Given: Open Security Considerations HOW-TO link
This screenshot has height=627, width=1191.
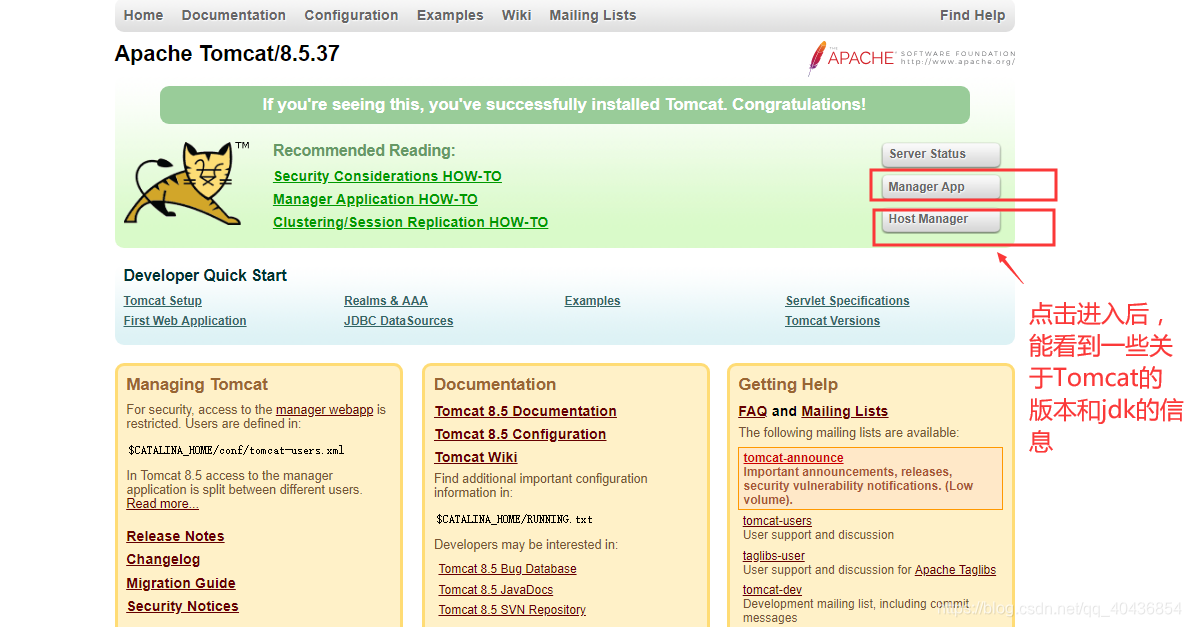Looking at the screenshot, I should click(387, 176).
